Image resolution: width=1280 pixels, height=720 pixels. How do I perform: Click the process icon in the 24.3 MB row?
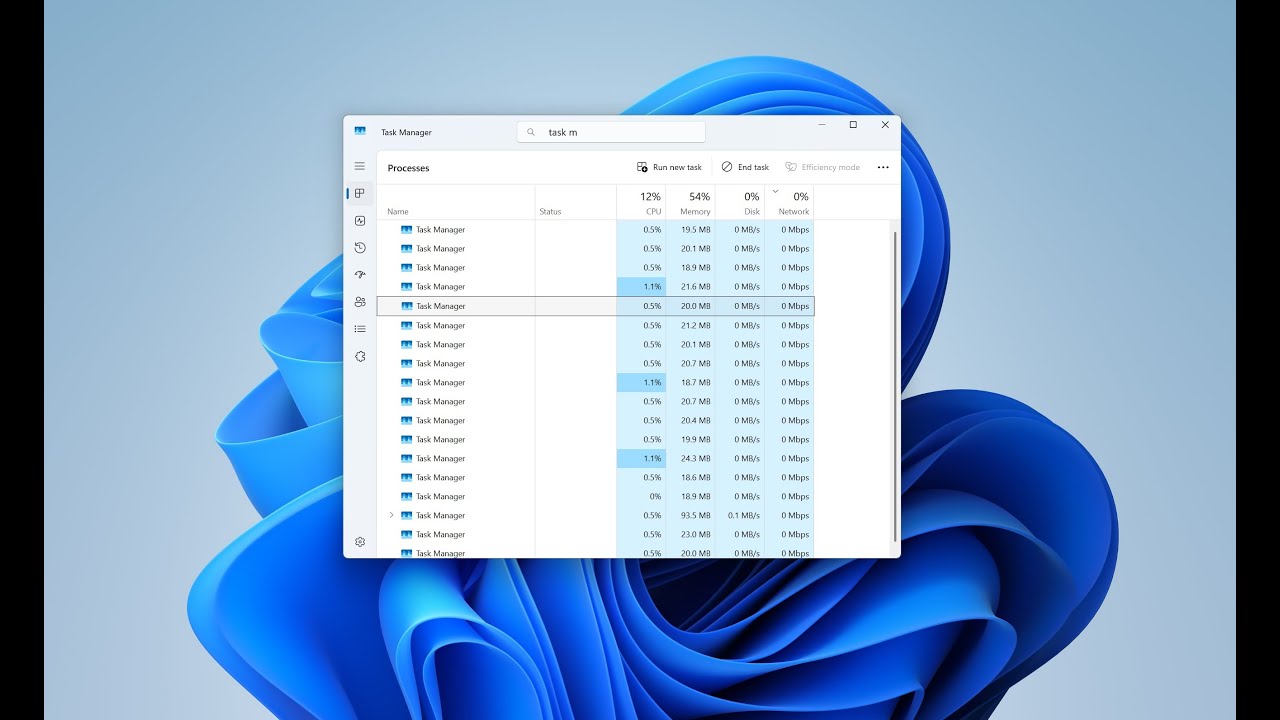click(406, 458)
